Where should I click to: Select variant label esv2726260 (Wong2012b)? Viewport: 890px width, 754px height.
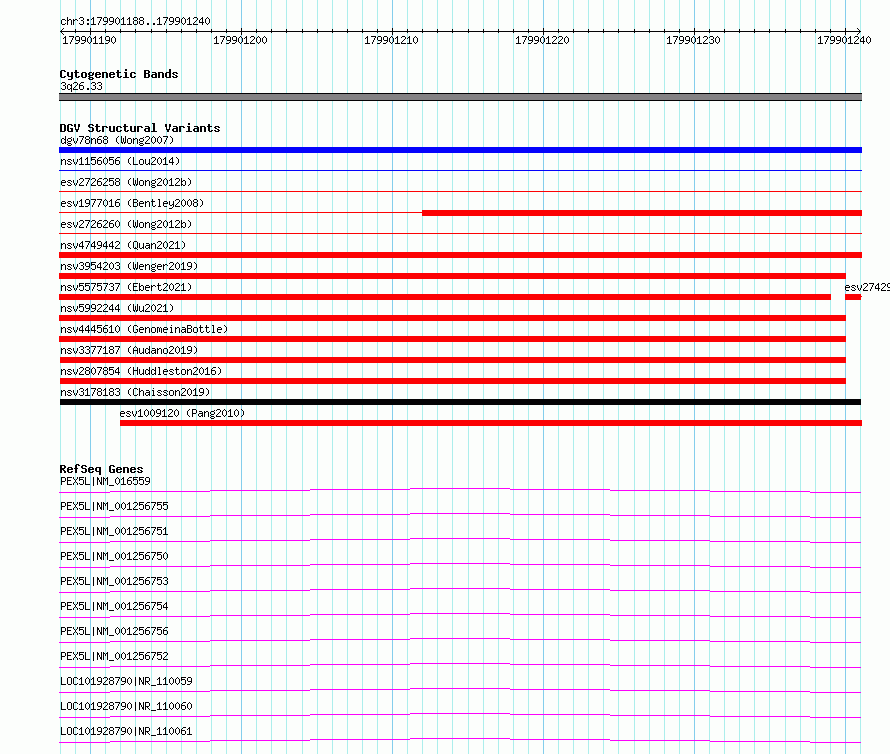[126, 224]
